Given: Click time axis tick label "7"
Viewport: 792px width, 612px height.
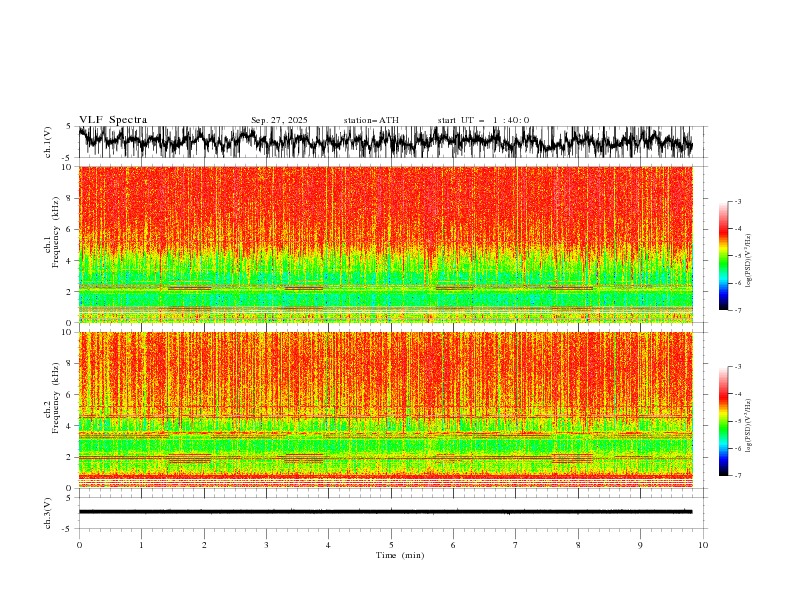Looking at the screenshot, I should coord(516,545).
